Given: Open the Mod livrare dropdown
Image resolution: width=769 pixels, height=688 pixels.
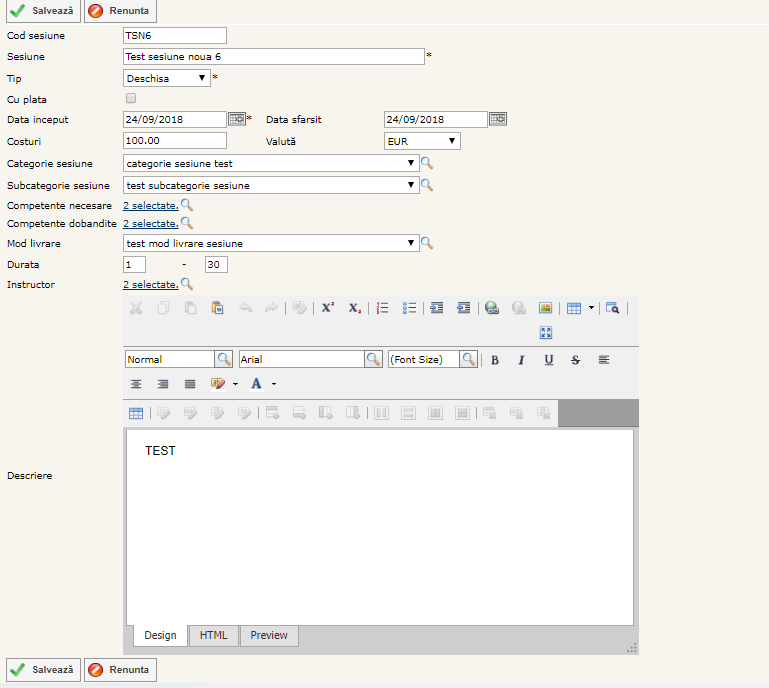Looking at the screenshot, I should click(270, 243).
